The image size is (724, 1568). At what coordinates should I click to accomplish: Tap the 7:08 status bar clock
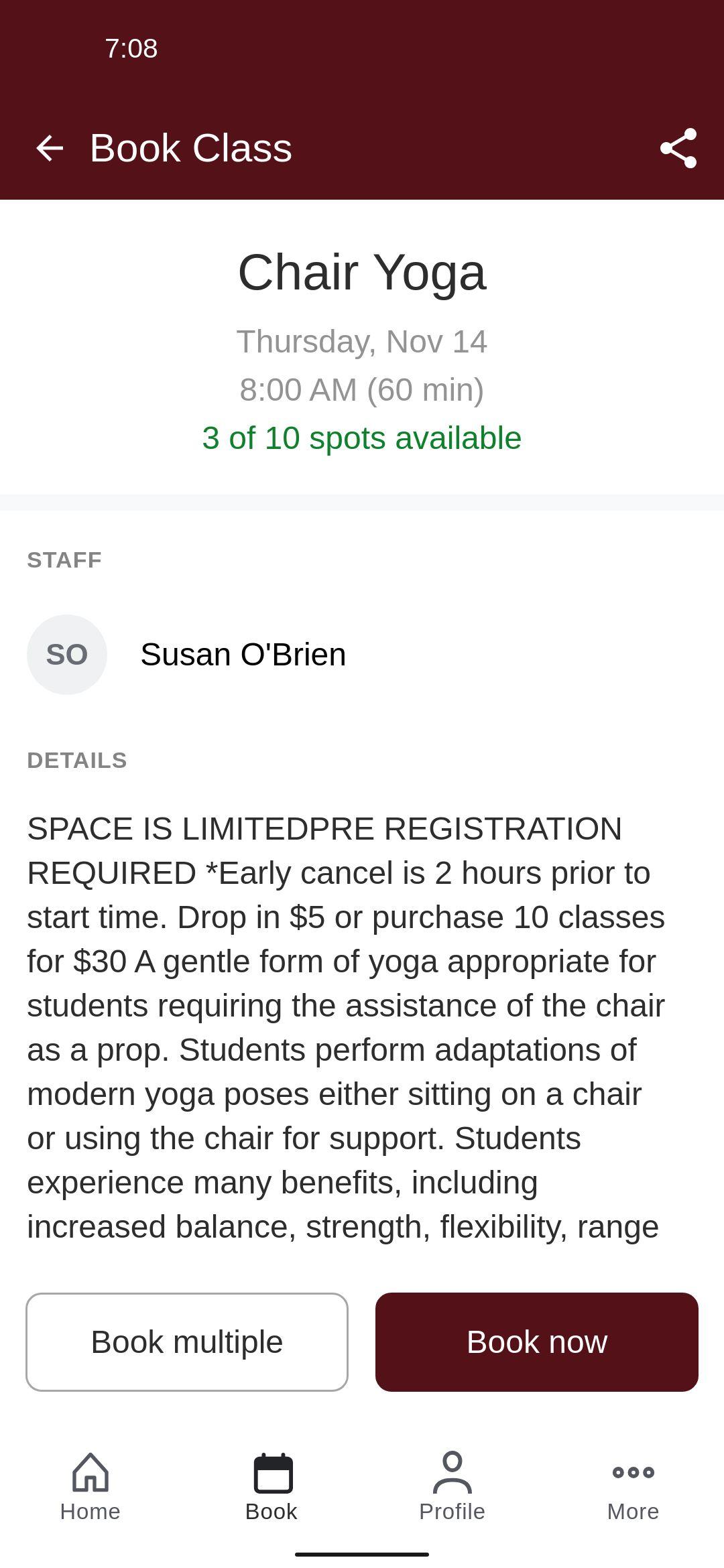tap(131, 48)
